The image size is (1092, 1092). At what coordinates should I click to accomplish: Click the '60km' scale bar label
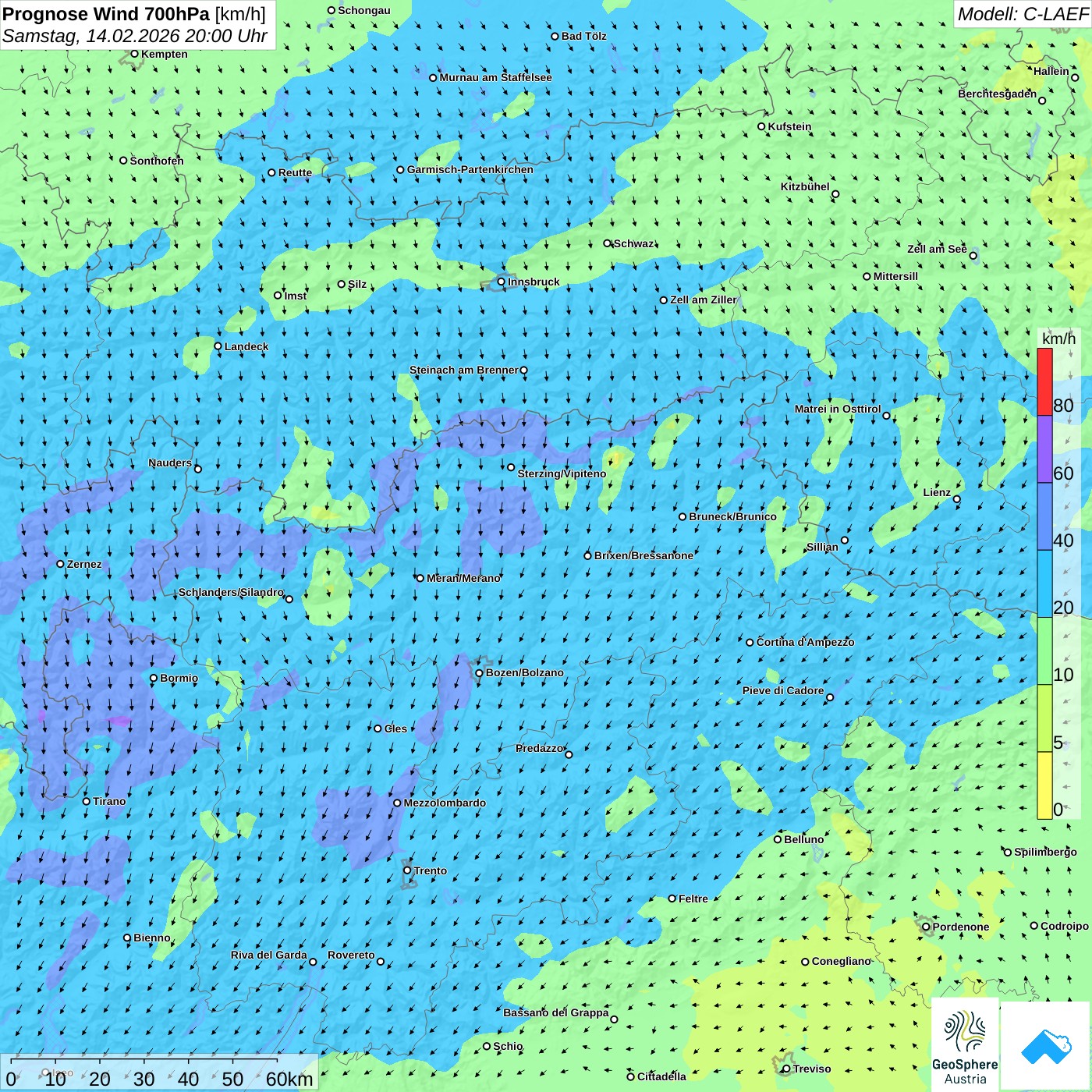[x=289, y=1079]
